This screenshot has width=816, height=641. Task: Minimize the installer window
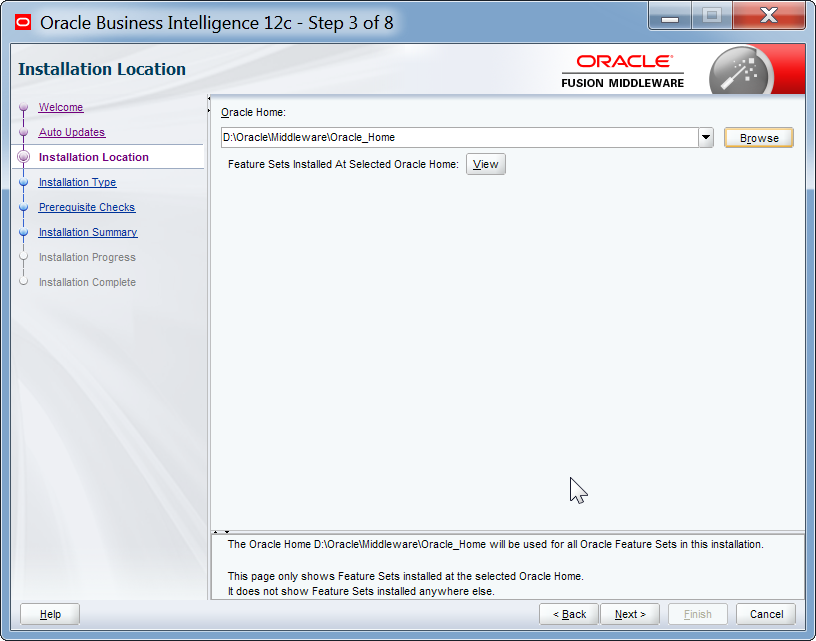tap(670, 16)
